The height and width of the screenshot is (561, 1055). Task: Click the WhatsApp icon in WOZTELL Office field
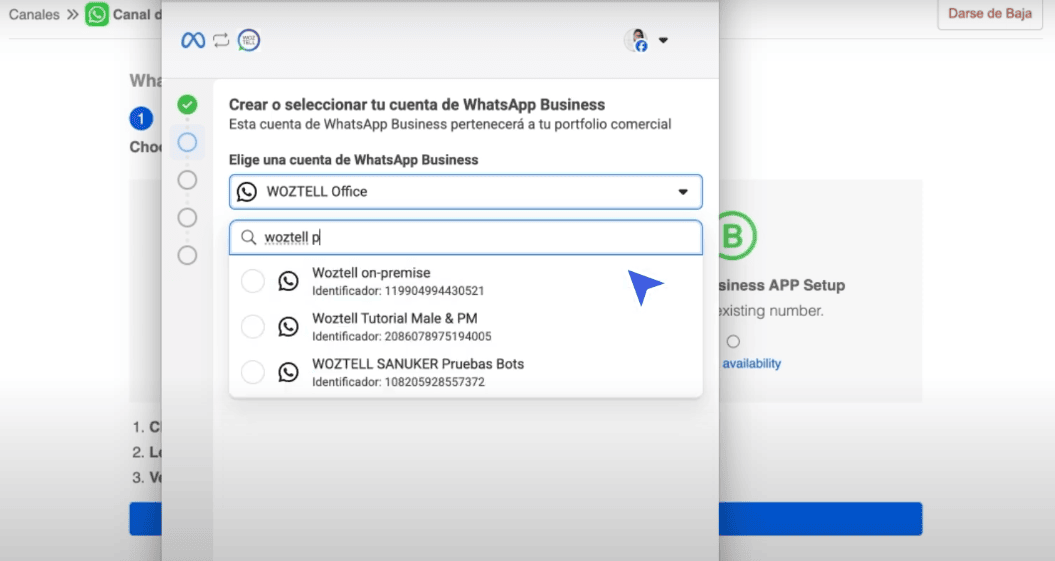[247, 192]
